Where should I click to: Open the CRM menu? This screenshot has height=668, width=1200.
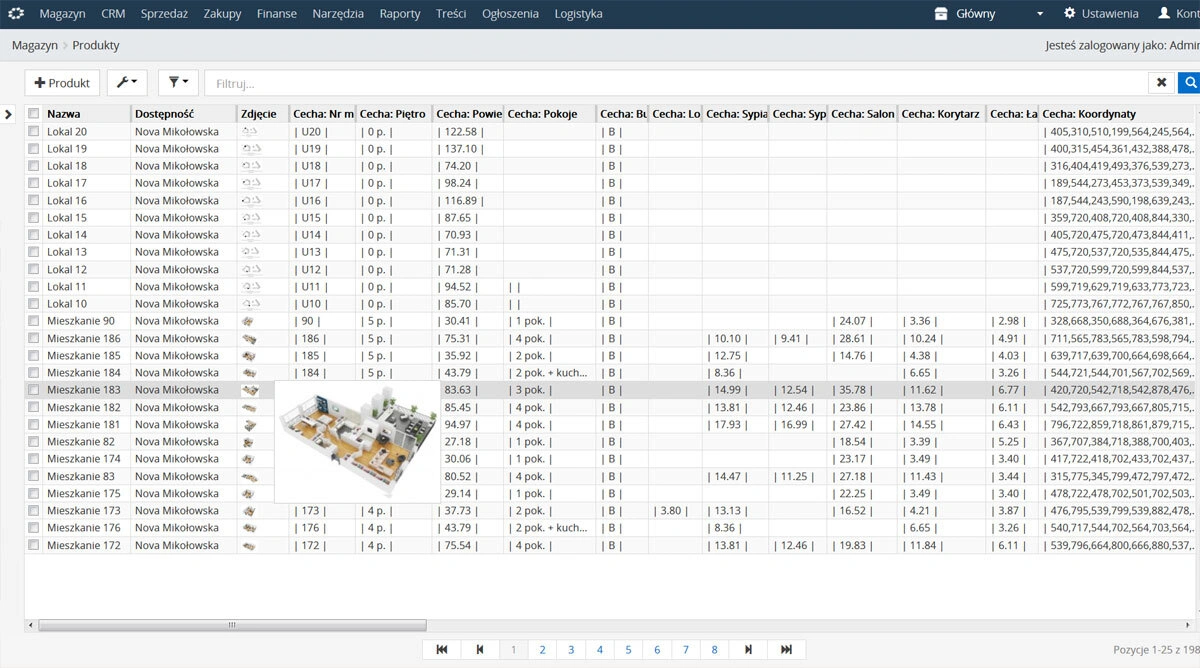[x=113, y=14]
